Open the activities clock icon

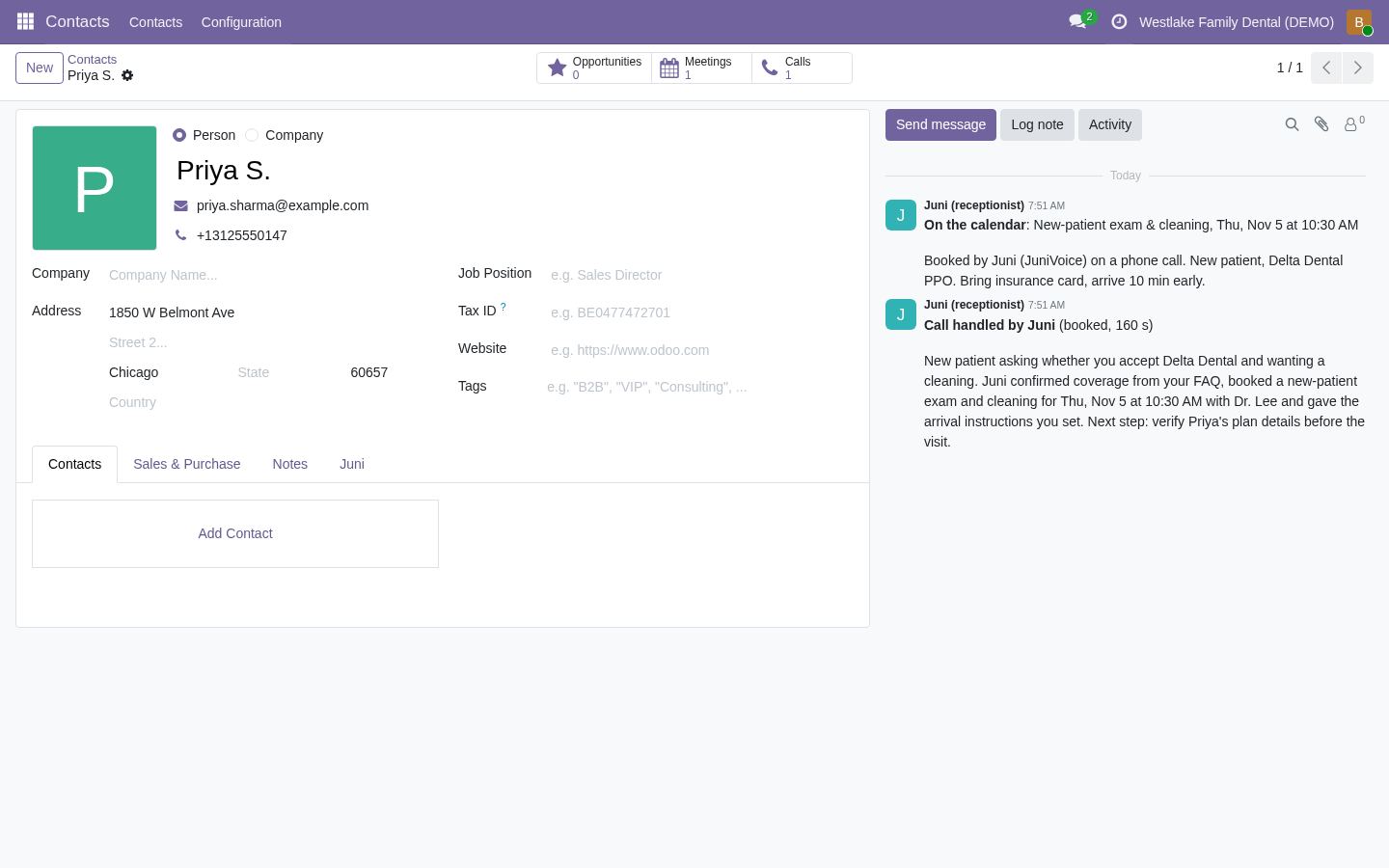coord(1119,21)
